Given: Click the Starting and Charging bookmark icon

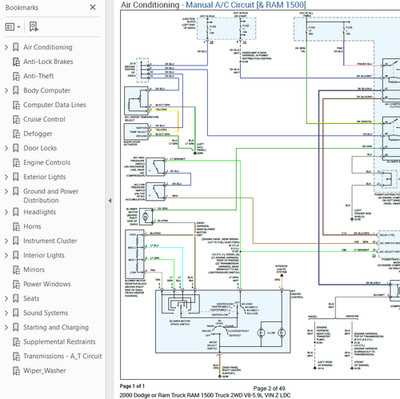Looking at the screenshot, I should click(x=16, y=327).
